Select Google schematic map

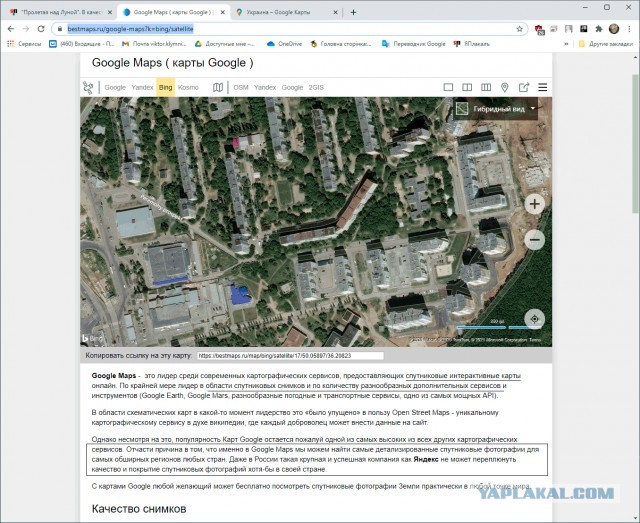(292, 87)
